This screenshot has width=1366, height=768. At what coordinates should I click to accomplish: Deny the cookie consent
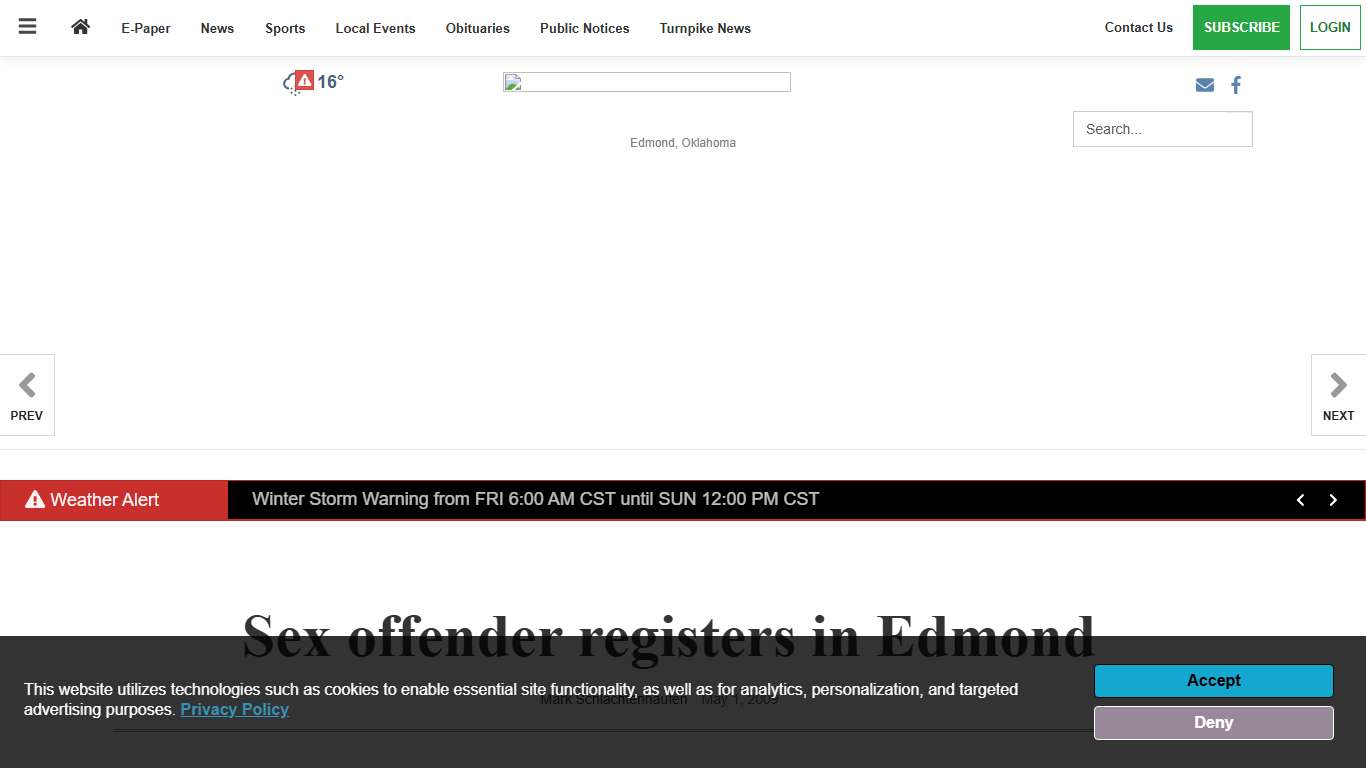(x=1213, y=723)
